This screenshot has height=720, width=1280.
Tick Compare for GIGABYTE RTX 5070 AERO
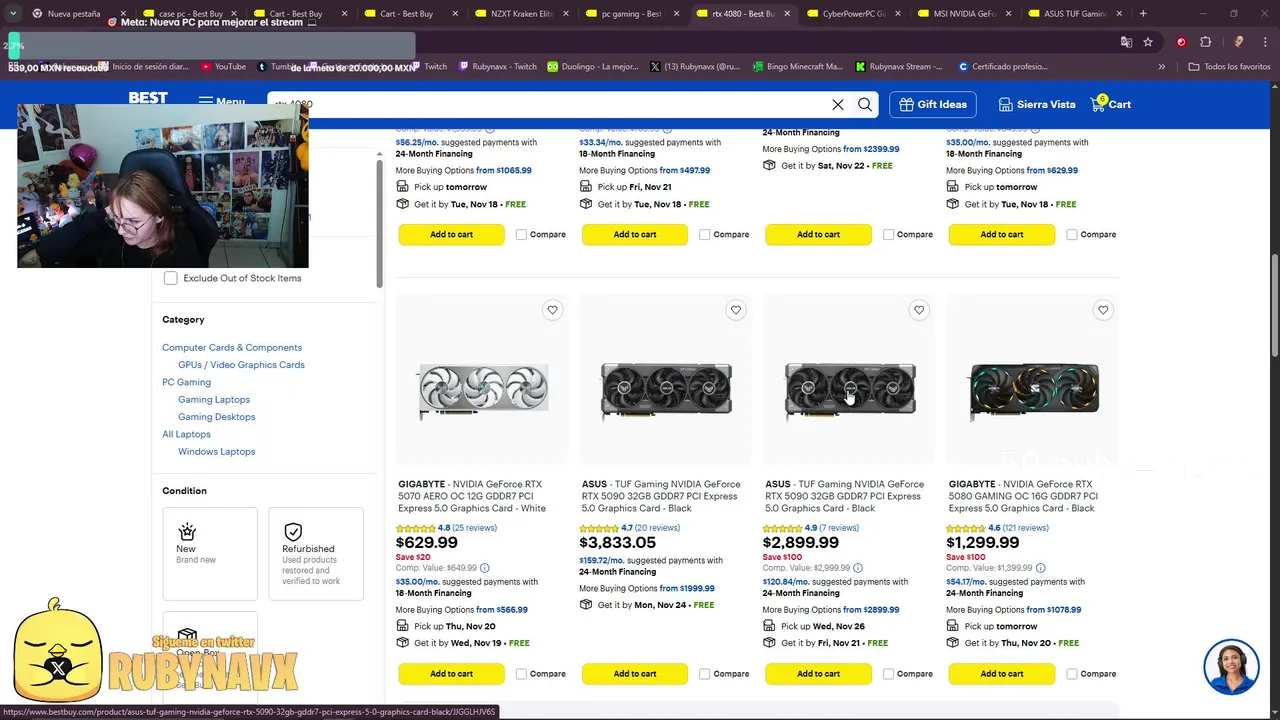click(x=521, y=674)
